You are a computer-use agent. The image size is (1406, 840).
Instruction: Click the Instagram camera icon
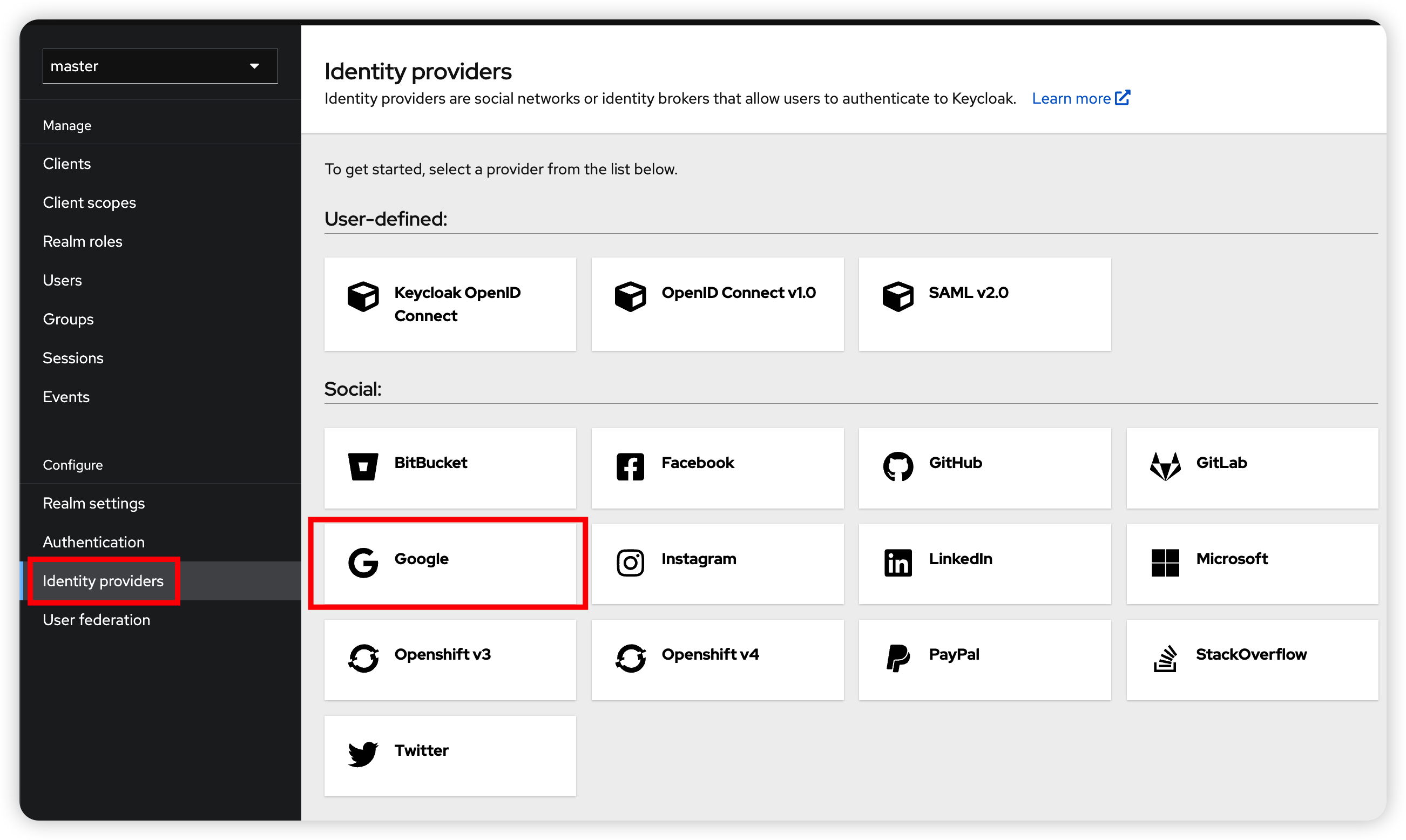tap(630, 563)
